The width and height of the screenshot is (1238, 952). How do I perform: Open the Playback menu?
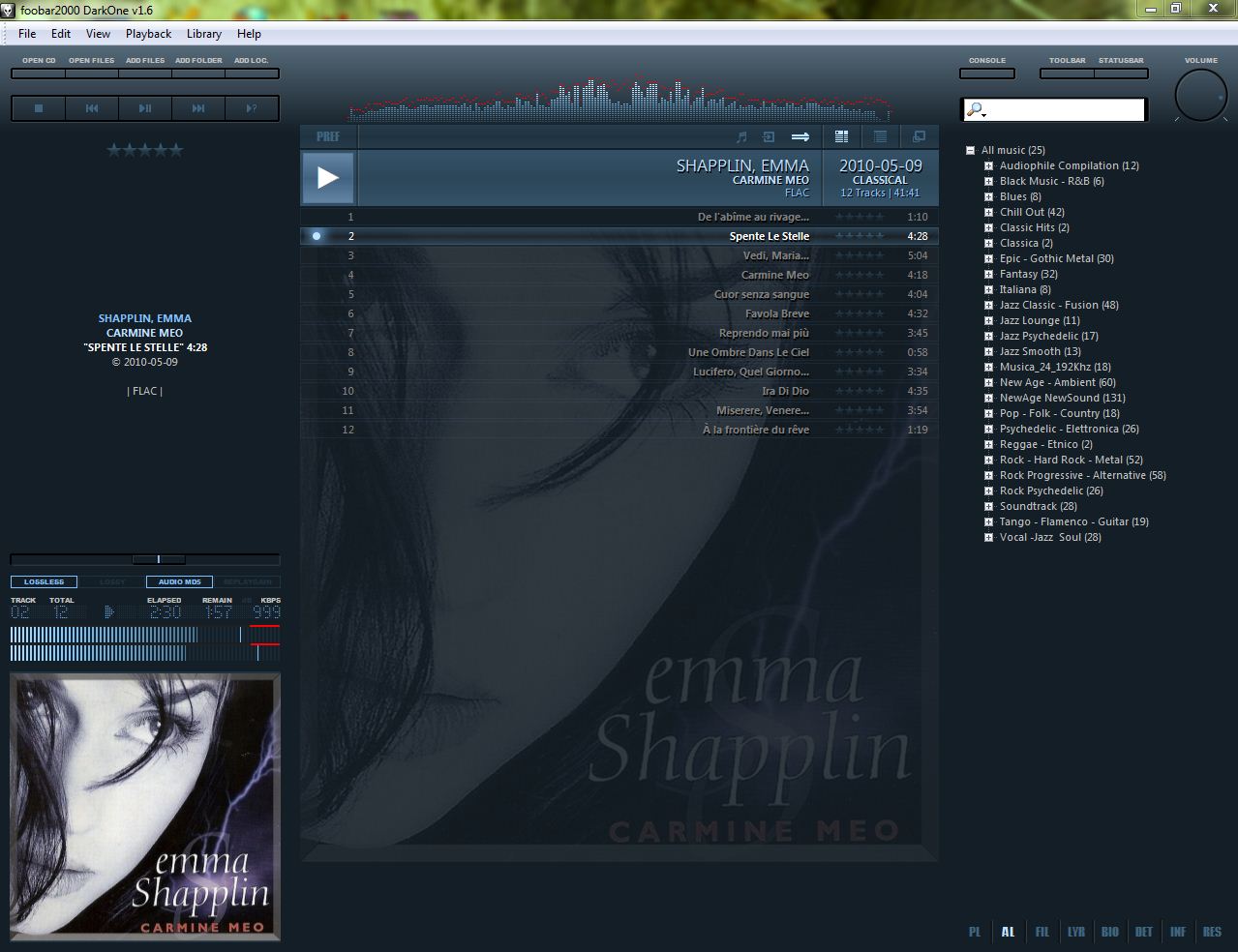click(148, 34)
